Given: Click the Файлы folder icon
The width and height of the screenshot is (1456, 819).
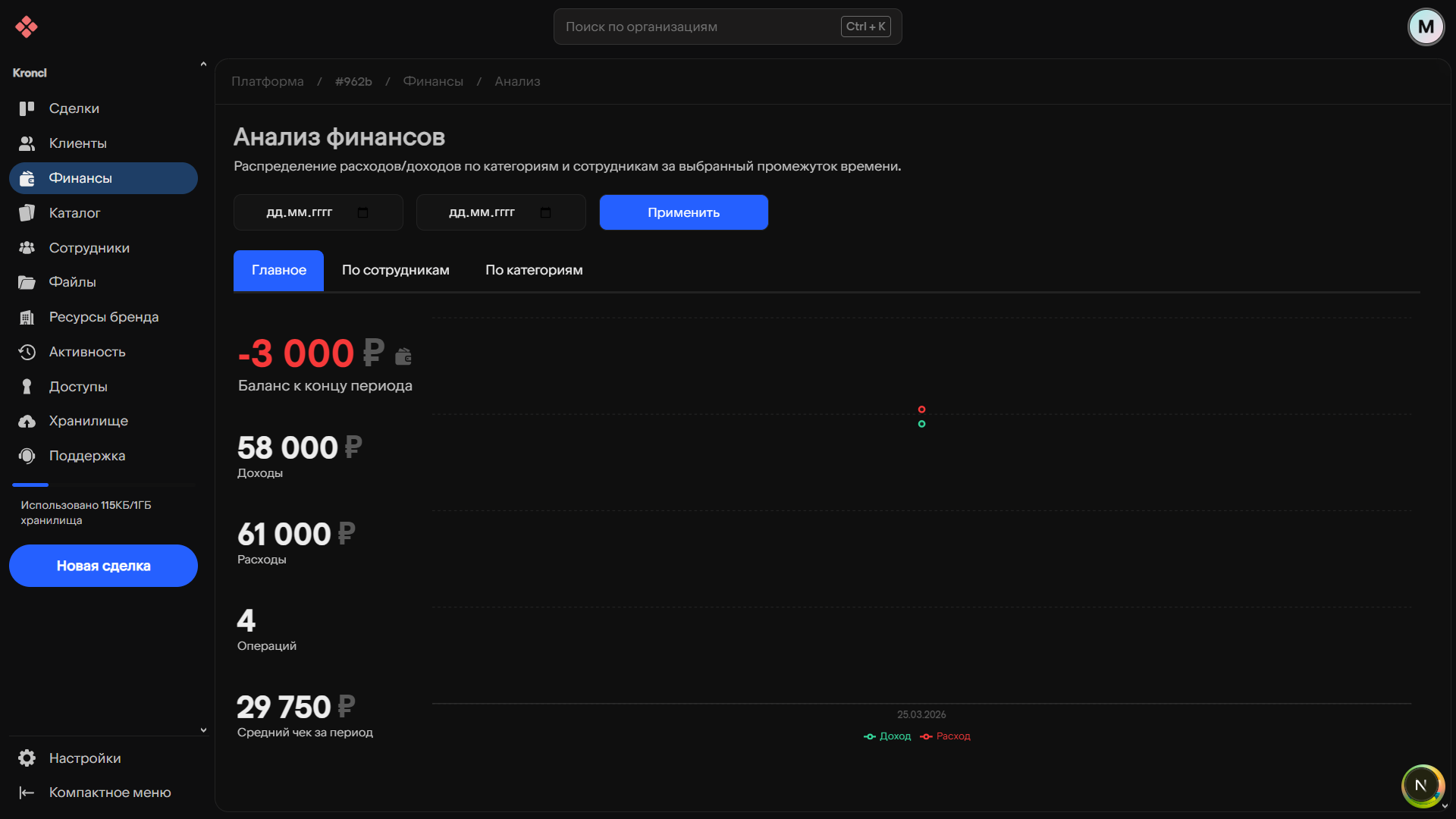Looking at the screenshot, I should click(27, 282).
